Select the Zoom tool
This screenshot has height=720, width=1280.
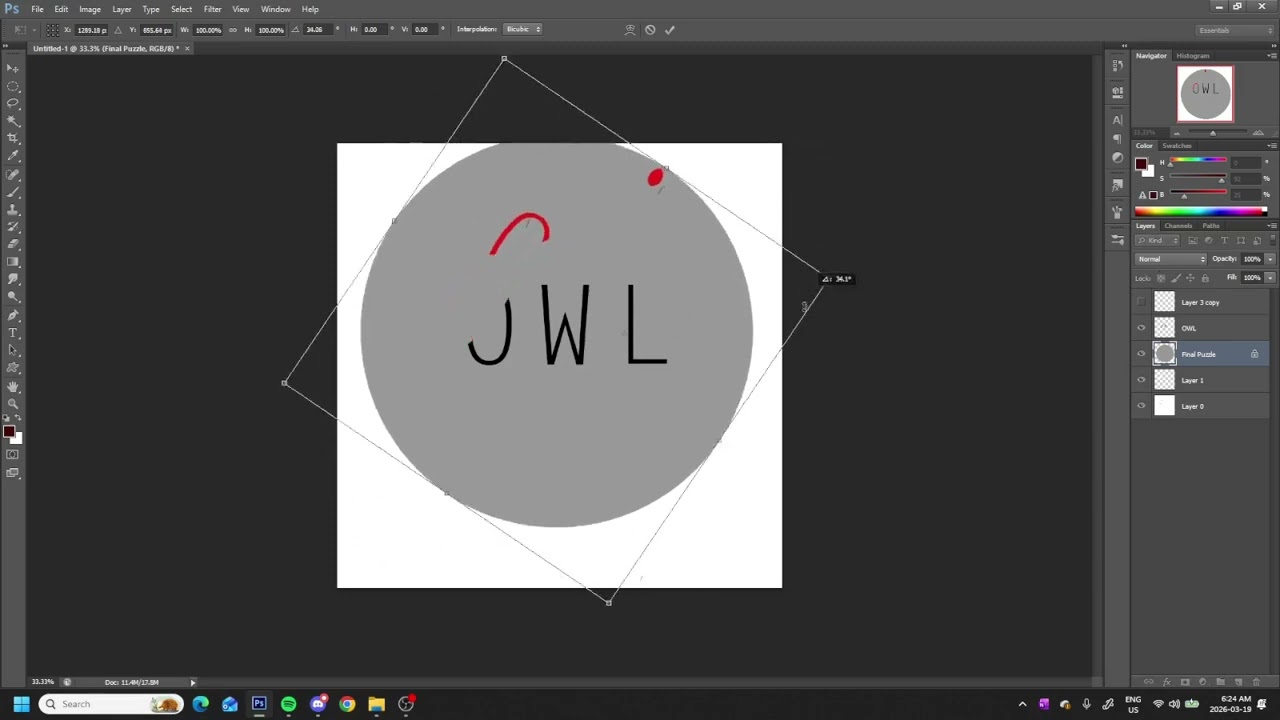click(13, 403)
